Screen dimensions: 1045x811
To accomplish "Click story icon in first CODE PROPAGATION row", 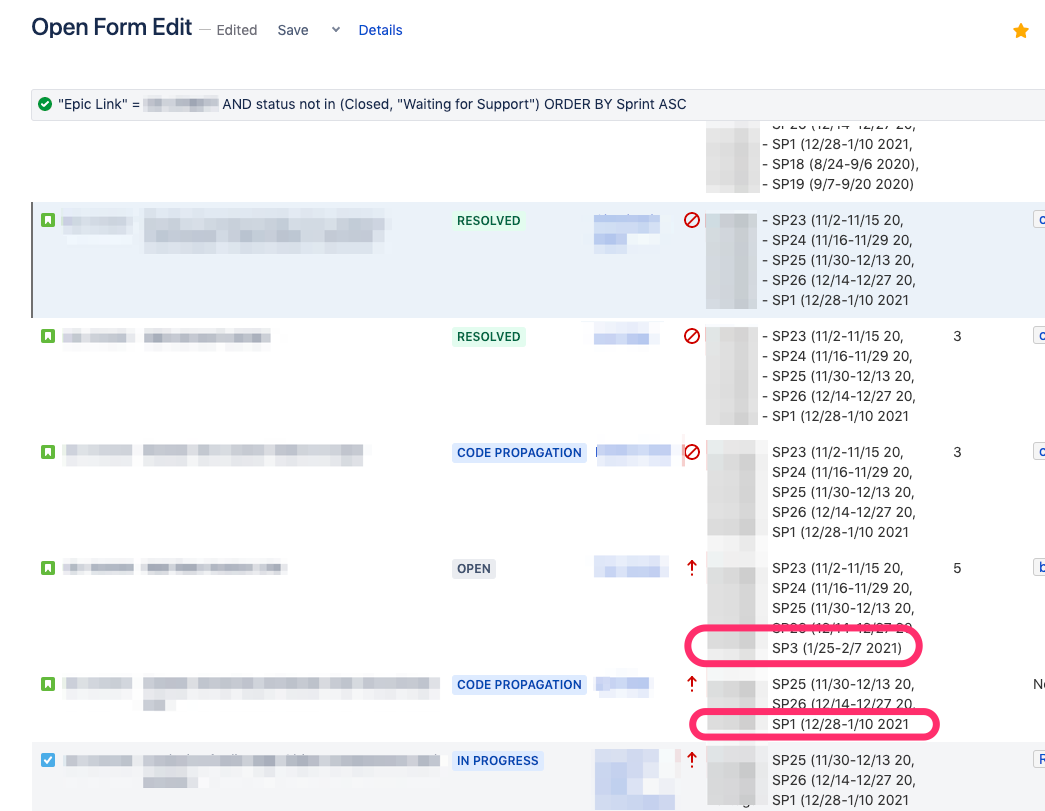I will (x=48, y=452).
